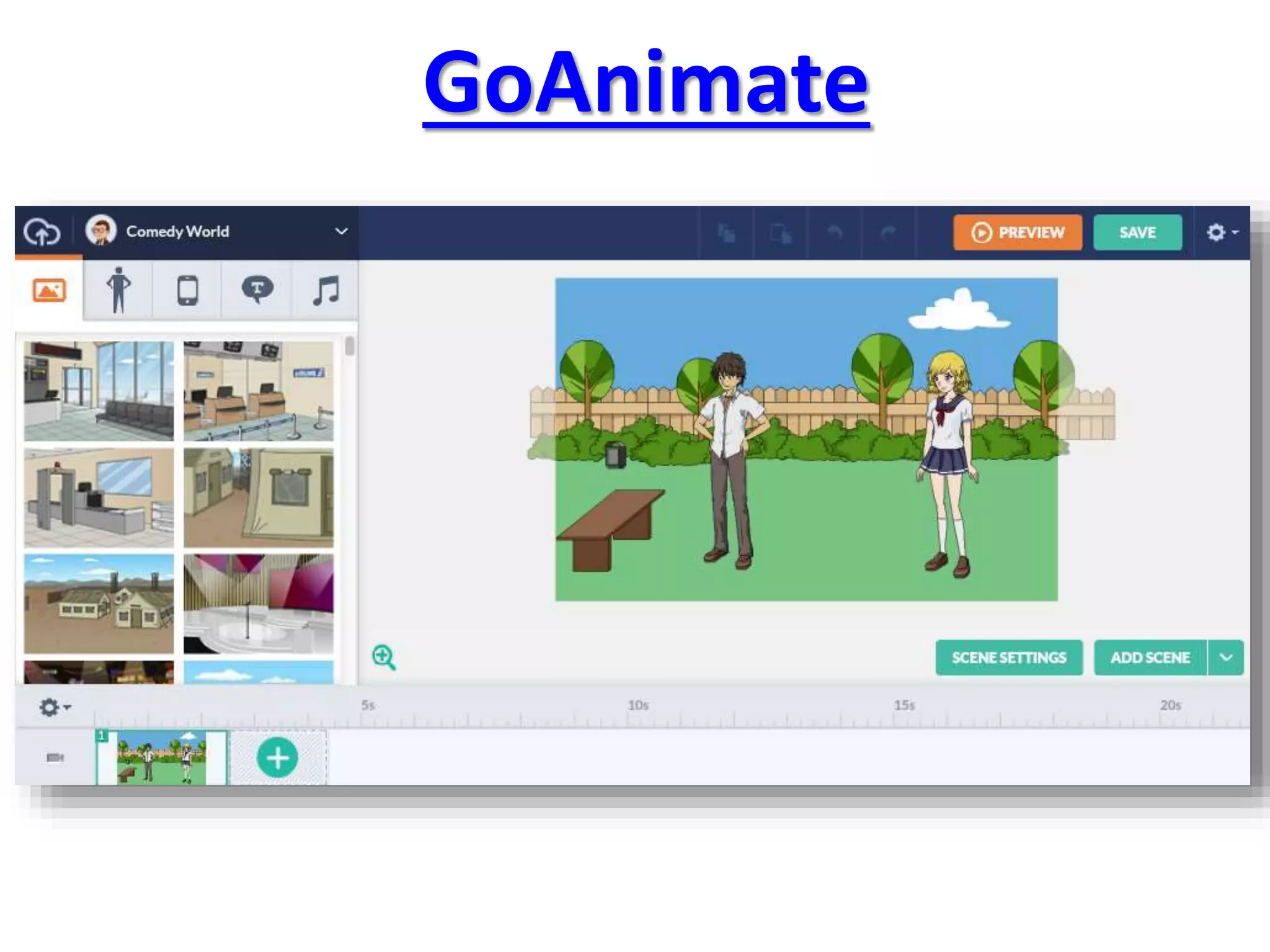This screenshot has width=1270, height=952.
Task: Choose the desert houses background
Action: pyautogui.click(x=99, y=604)
